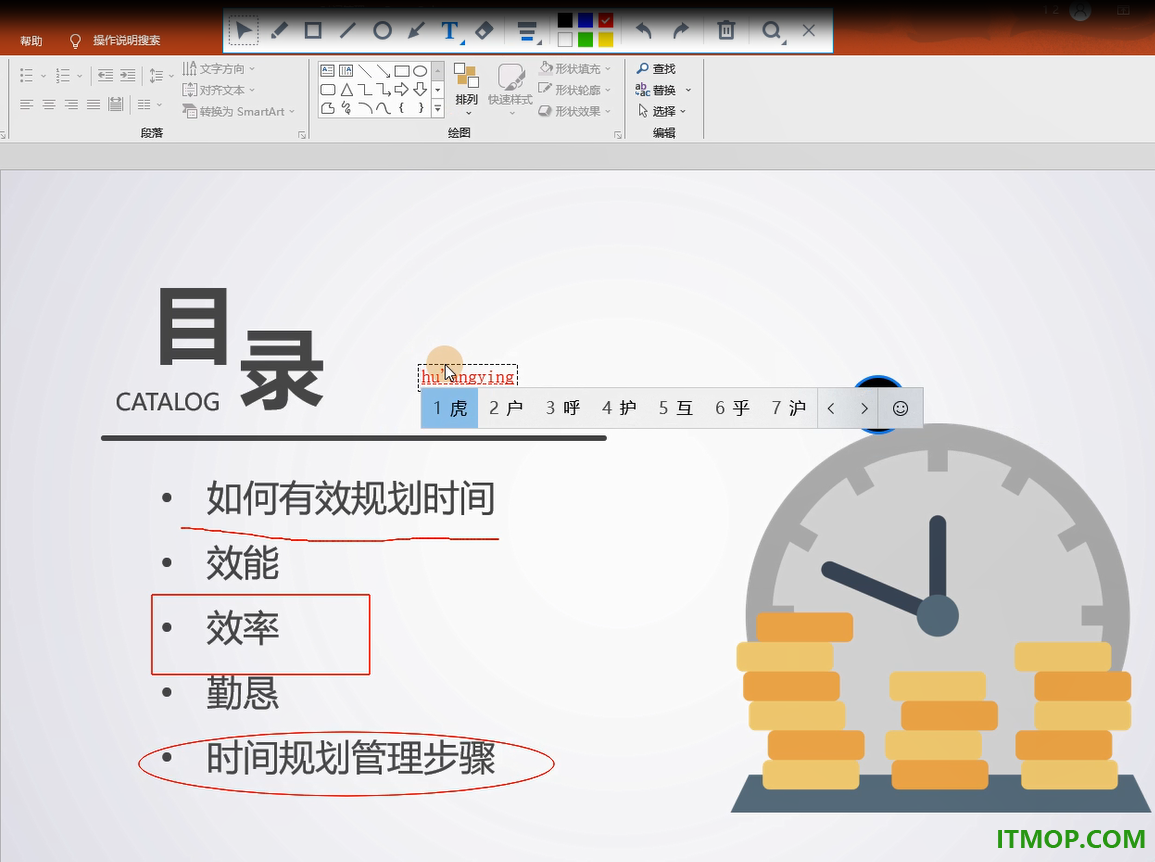Image resolution: width=1155 pixels, height=862 pixels.
Task: Show next page of IME candidates
Action: click(864, 408)
